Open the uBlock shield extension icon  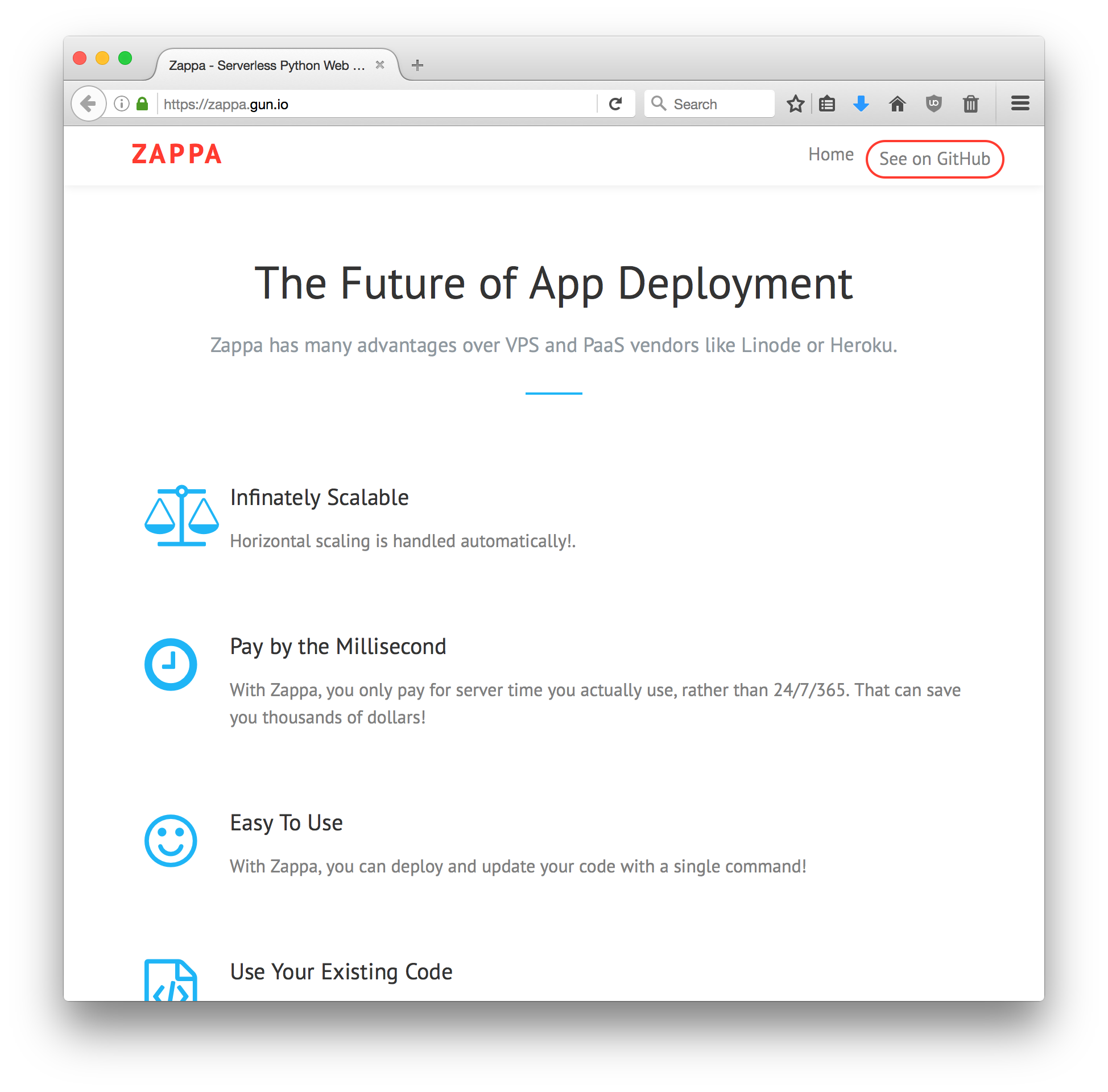933,104
